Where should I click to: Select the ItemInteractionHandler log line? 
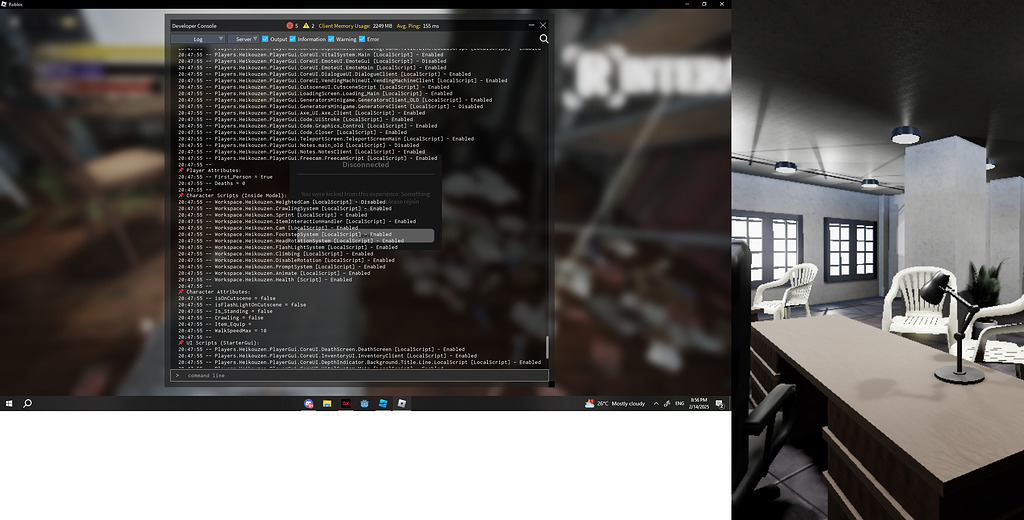pos(297,221)
